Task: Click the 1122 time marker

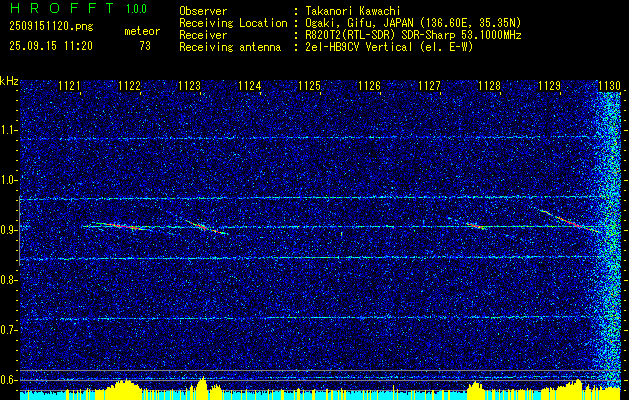Action: (x=130, y=86)
